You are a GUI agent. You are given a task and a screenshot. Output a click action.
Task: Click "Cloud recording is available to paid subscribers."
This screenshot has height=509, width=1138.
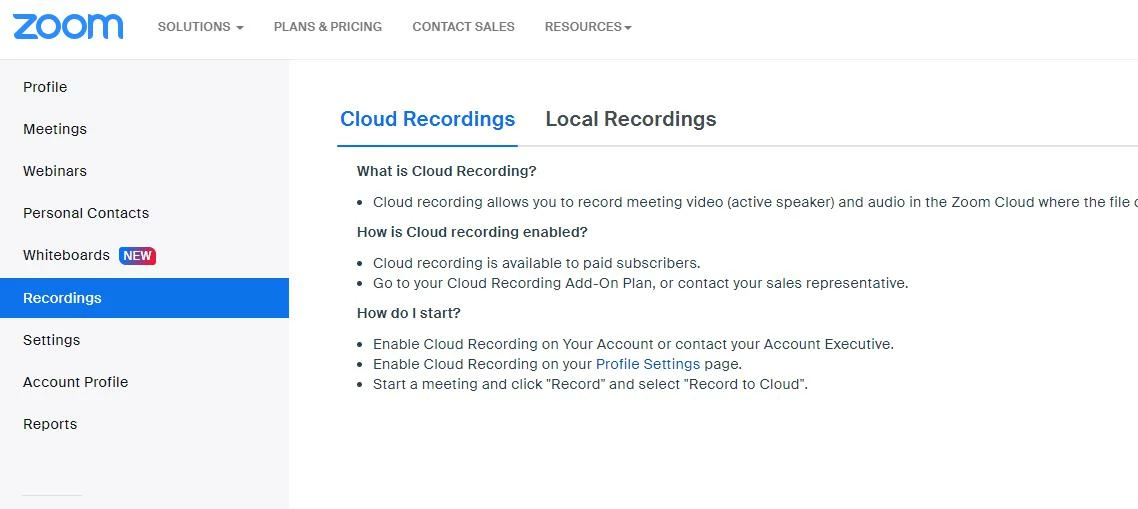[536, 263]
